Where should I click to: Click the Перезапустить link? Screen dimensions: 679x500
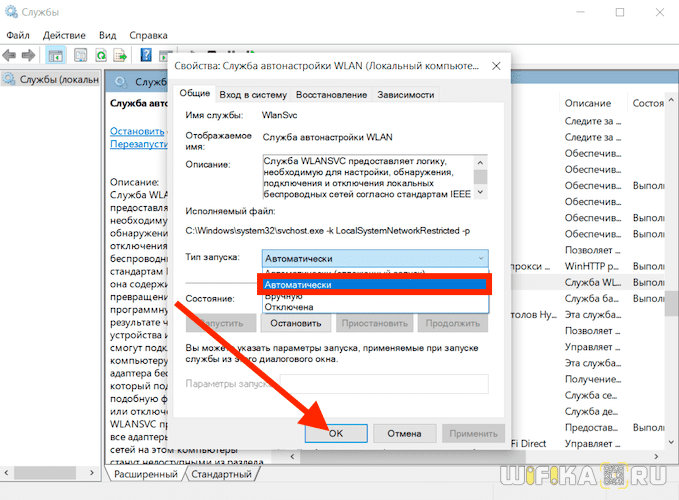click(139, 144)
